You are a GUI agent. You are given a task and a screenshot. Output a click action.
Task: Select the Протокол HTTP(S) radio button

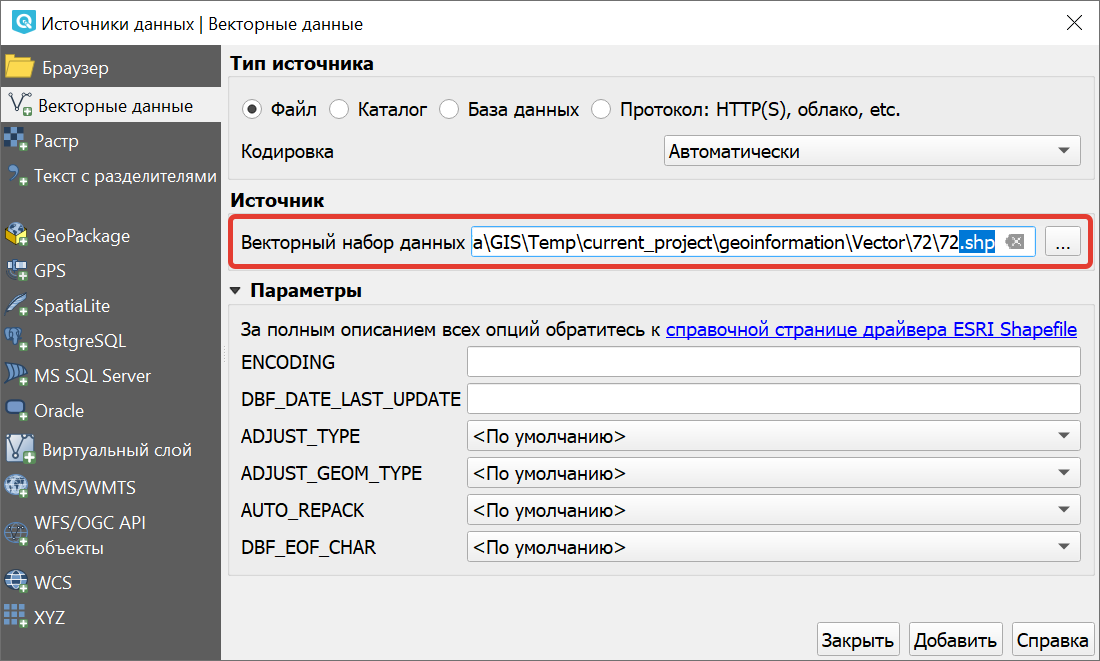click(x=601, y=109)
